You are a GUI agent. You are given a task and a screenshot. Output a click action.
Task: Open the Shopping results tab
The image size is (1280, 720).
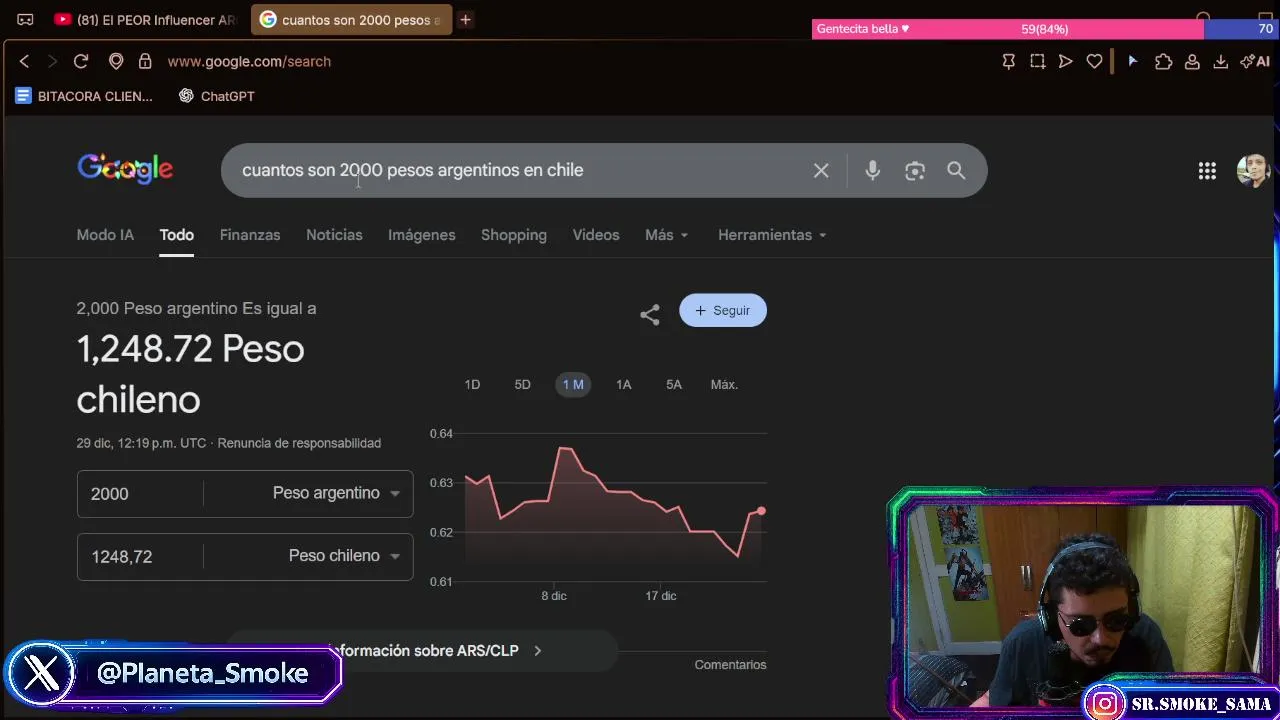[514, 235]
